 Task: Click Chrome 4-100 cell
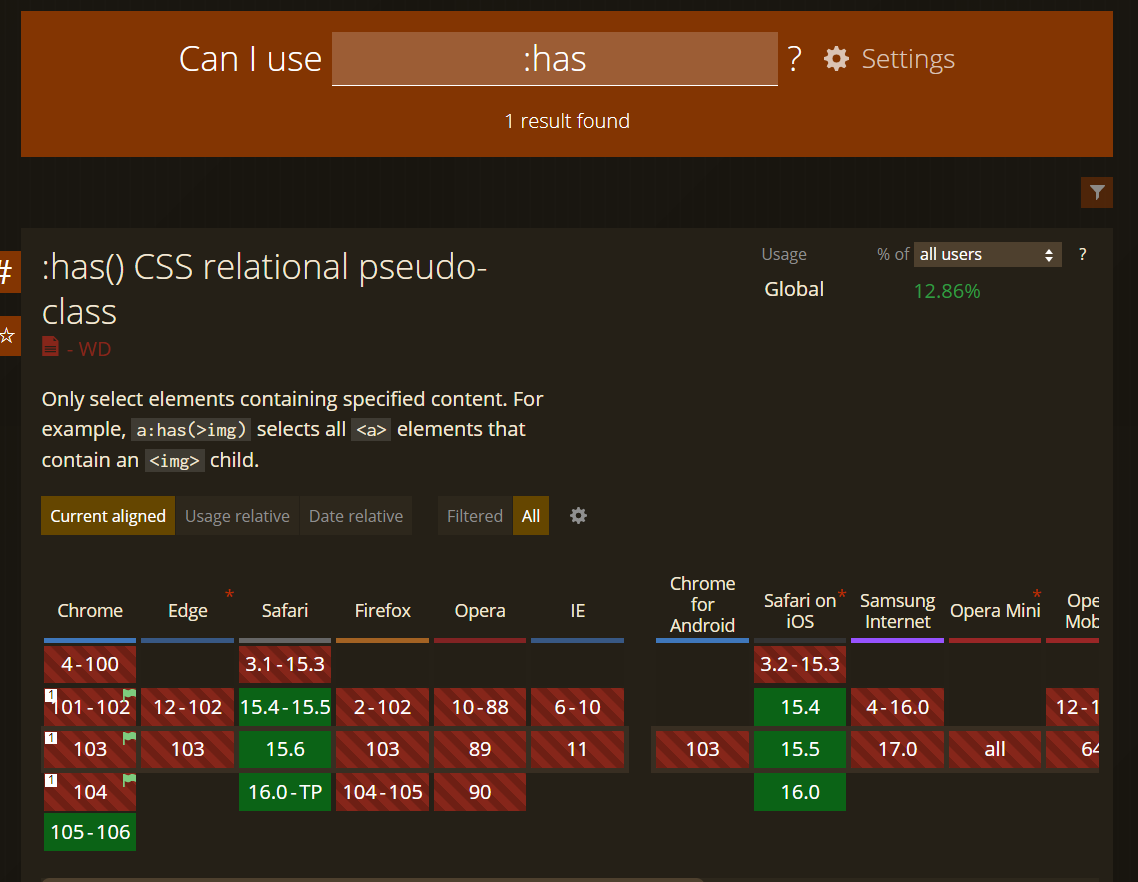pyautogui.click(x=90, y=664)
